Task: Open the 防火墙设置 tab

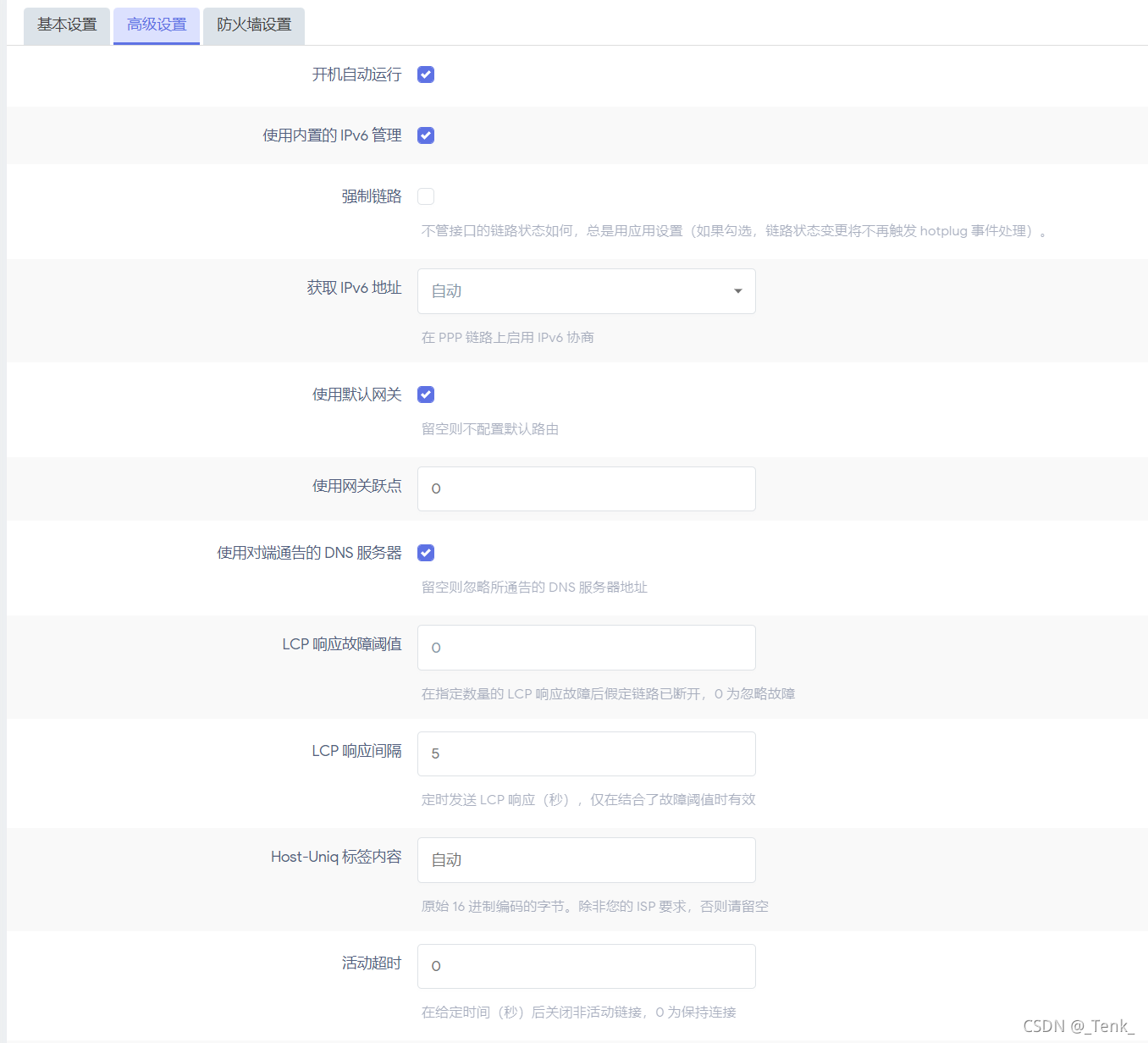Action: tap(254, 25)
